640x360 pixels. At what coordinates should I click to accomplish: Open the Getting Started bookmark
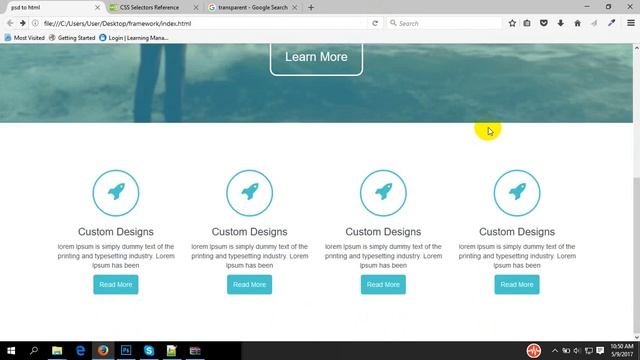click(x=72, y=38)
